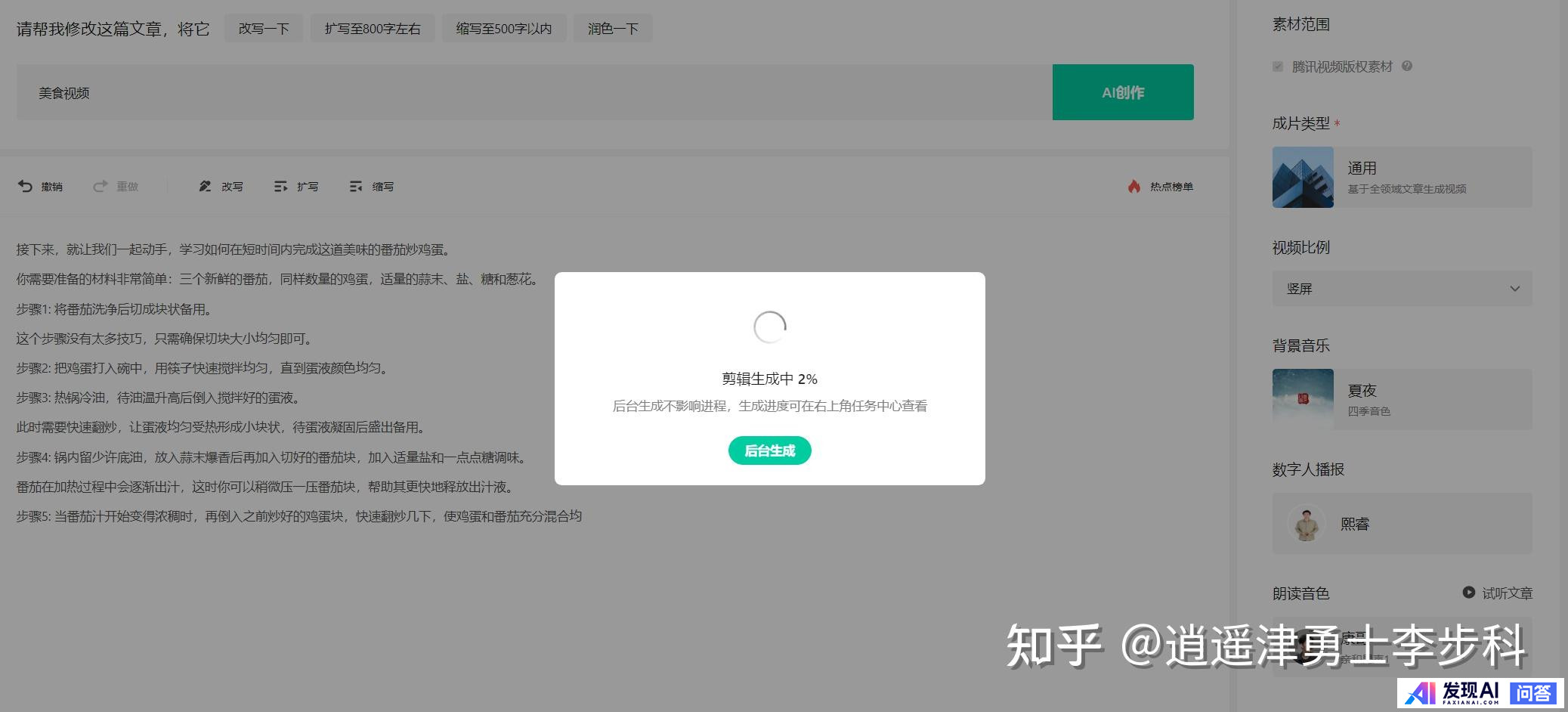Select the 改写一下 prompt suggestion
This screenshot has width=1568, height=712.
tap(264, 29)
